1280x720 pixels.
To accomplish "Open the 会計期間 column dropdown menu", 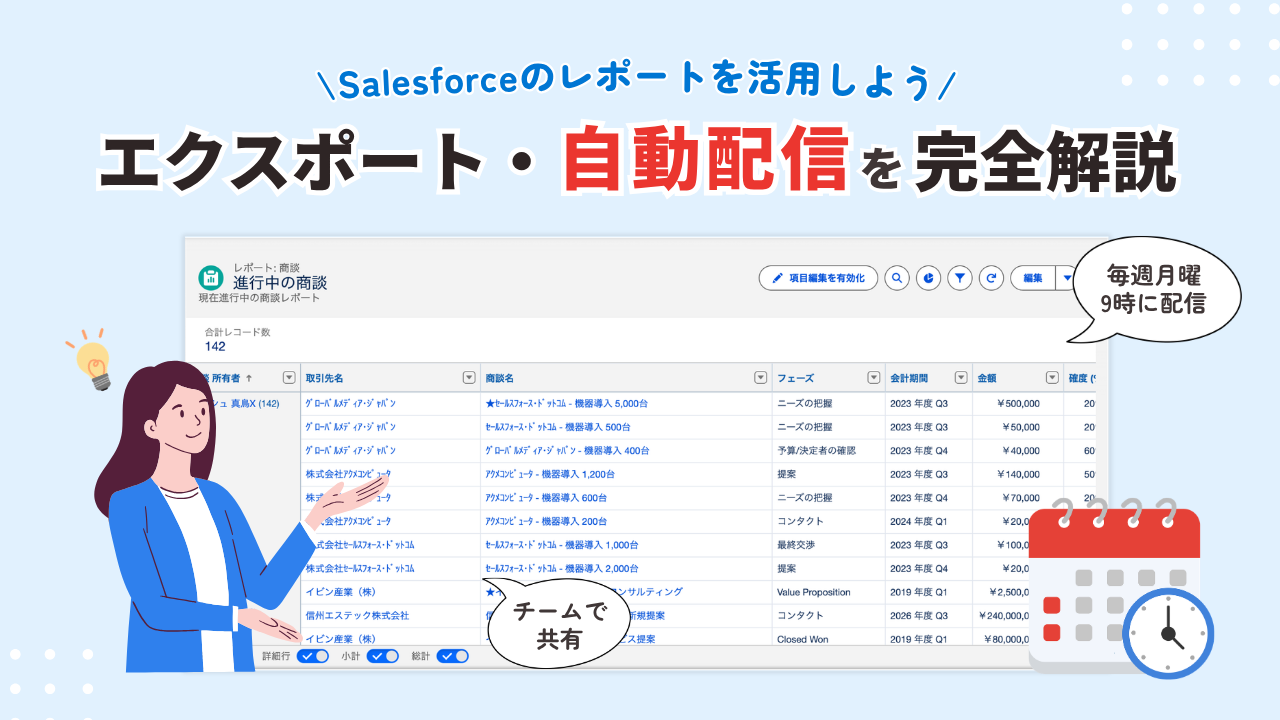I will [x=961, y=378].
